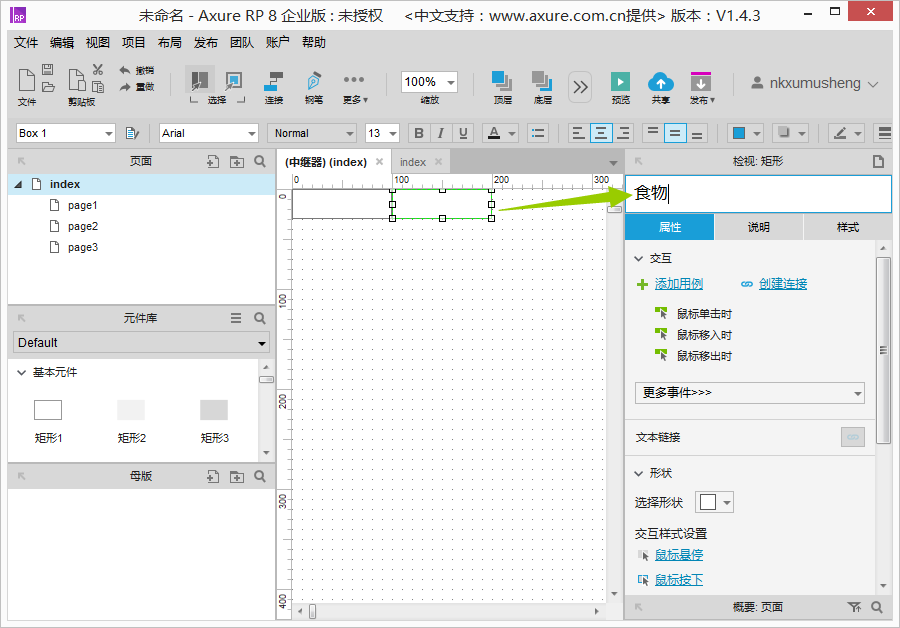Click the 鼠标悬停 style link
Screen dimensions: 900x628
(678, 555)
